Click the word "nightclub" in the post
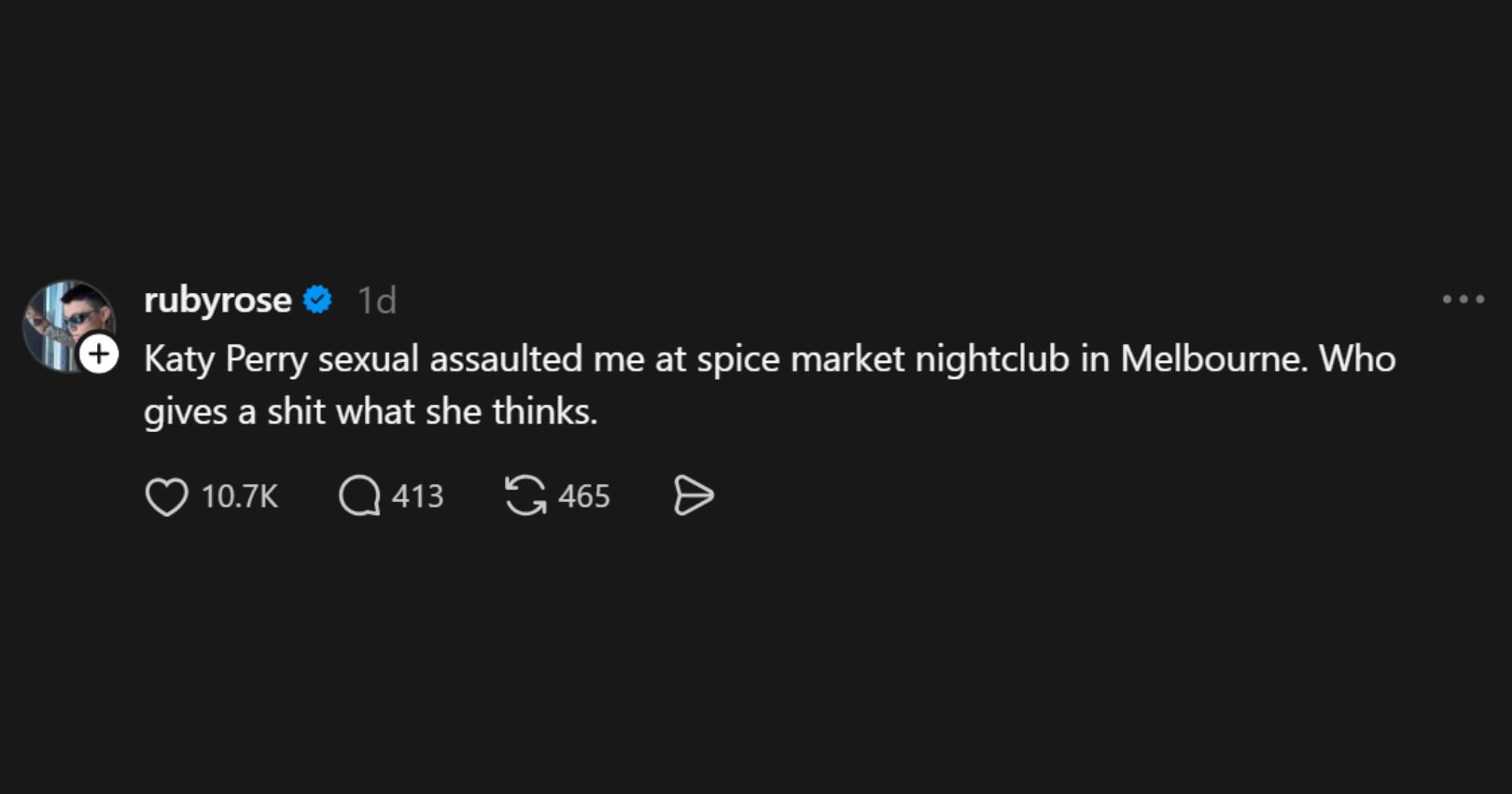Viewport: 1512px width, 794px height. click(991, 359)
